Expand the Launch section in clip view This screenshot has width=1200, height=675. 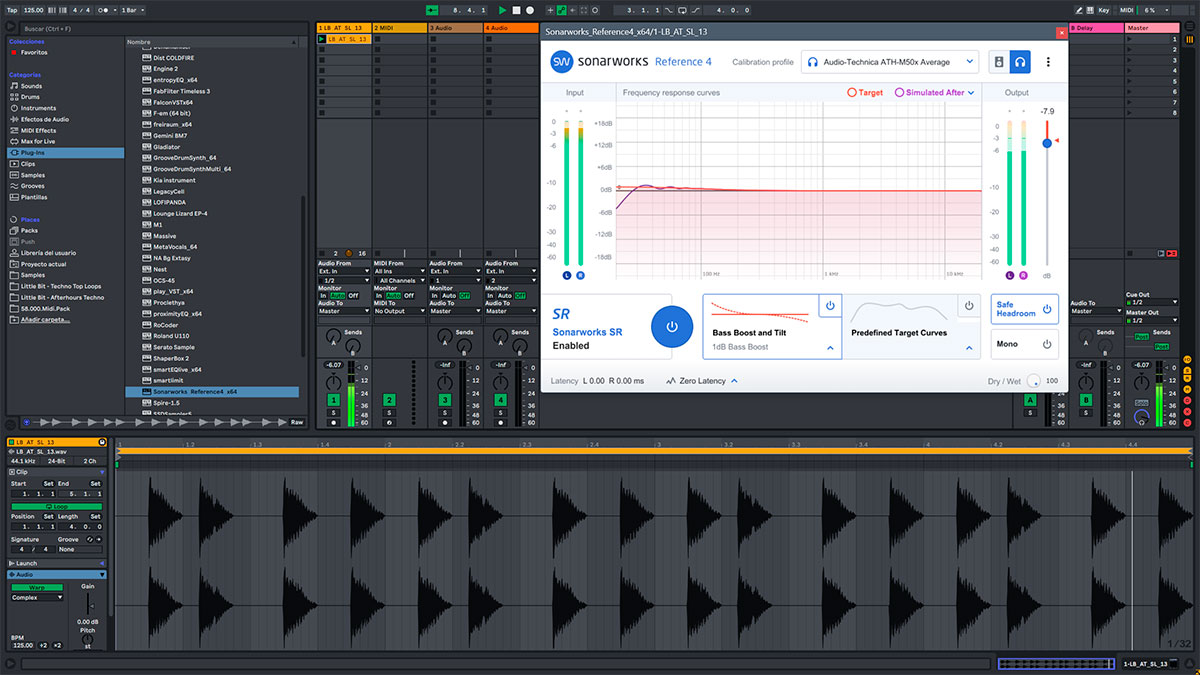(x=101, y=563)
